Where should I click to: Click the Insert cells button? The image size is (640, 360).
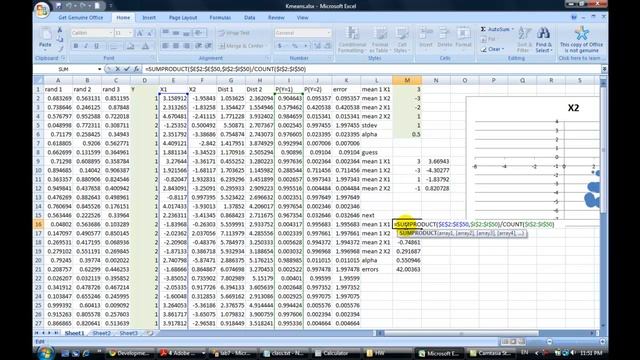coord(426,38)
